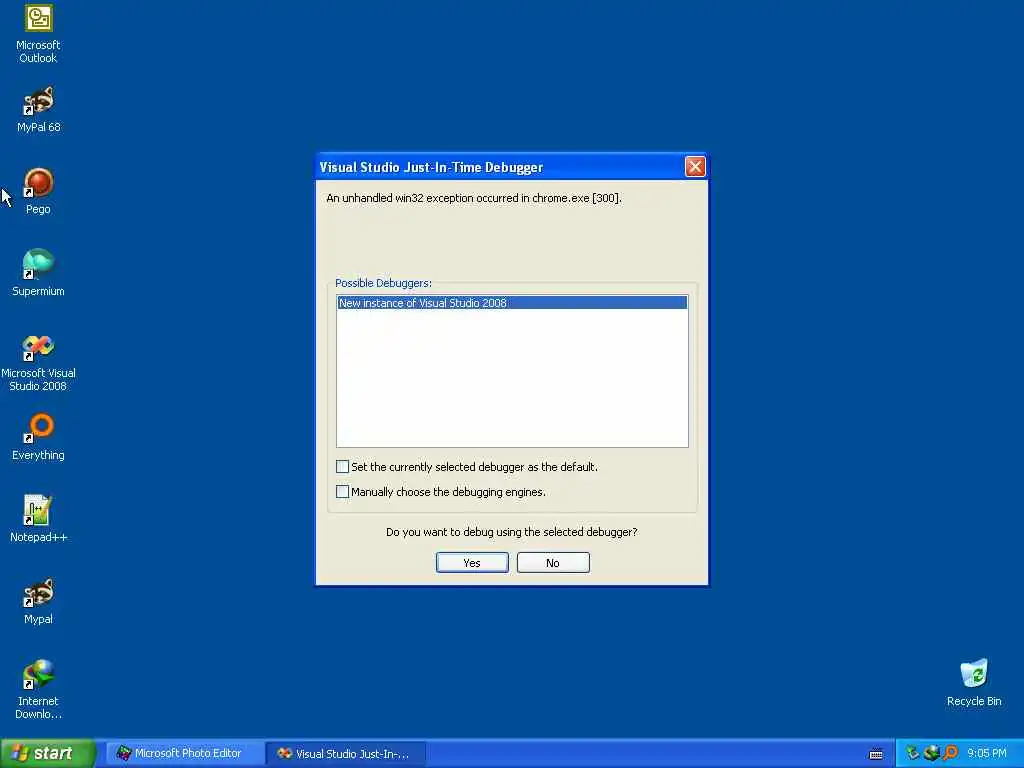Confirm debugging with the Yes button

[472, 562]
